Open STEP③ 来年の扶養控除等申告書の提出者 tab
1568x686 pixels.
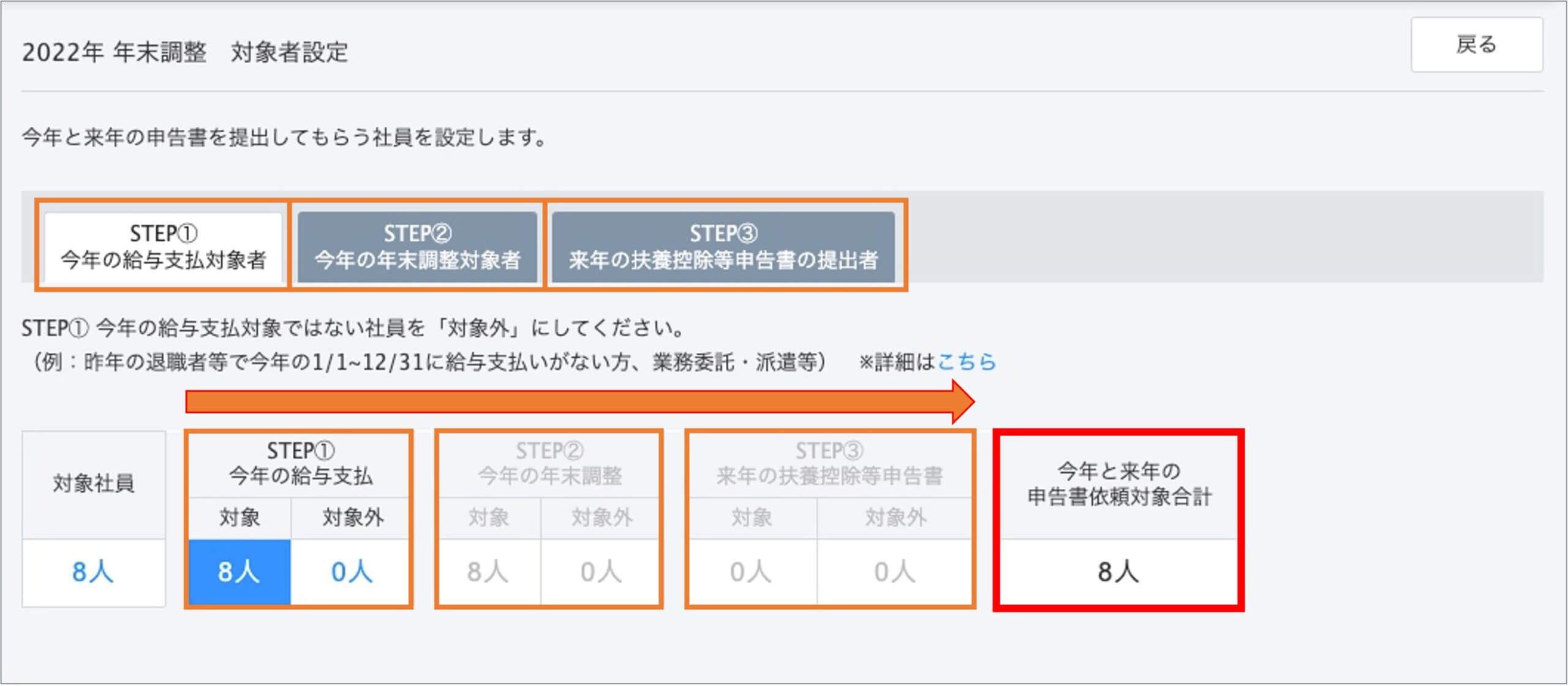point(723,247)
